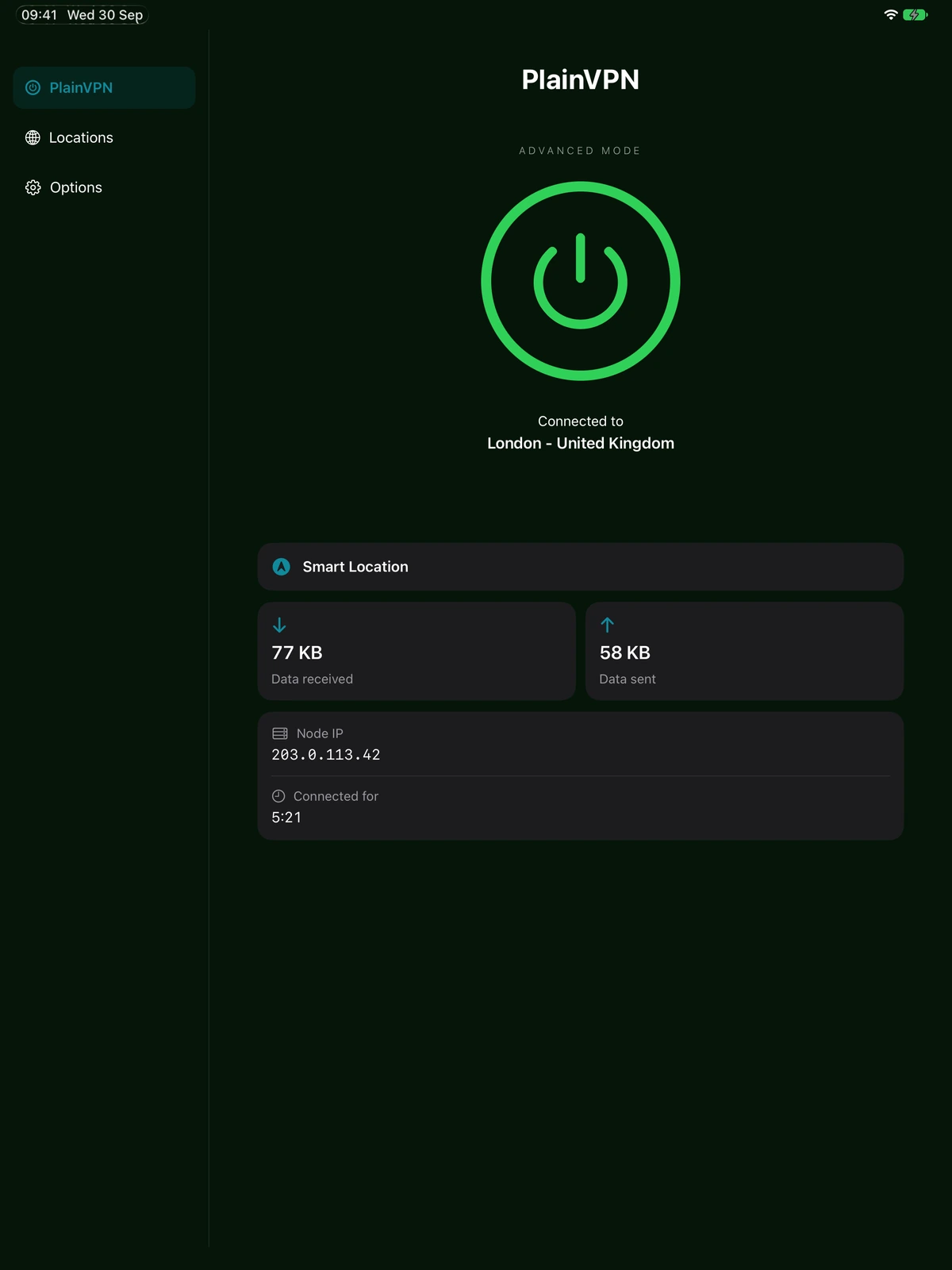Click the download arrow icon above 77 KB
The width and height of the screenshot is (952, 1270).
pos(279,625)
